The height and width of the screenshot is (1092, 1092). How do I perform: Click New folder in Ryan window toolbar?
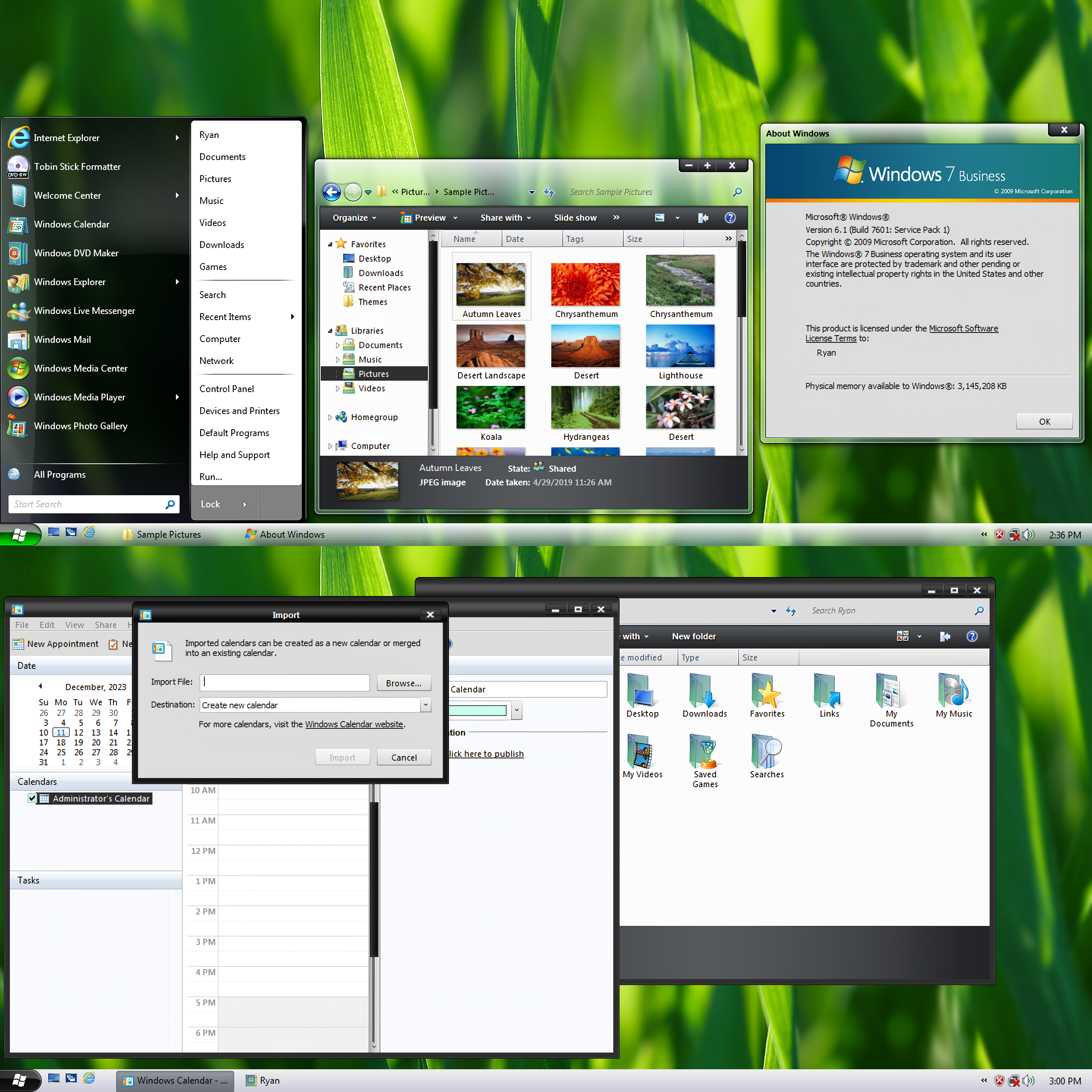(x=694, y=637)
